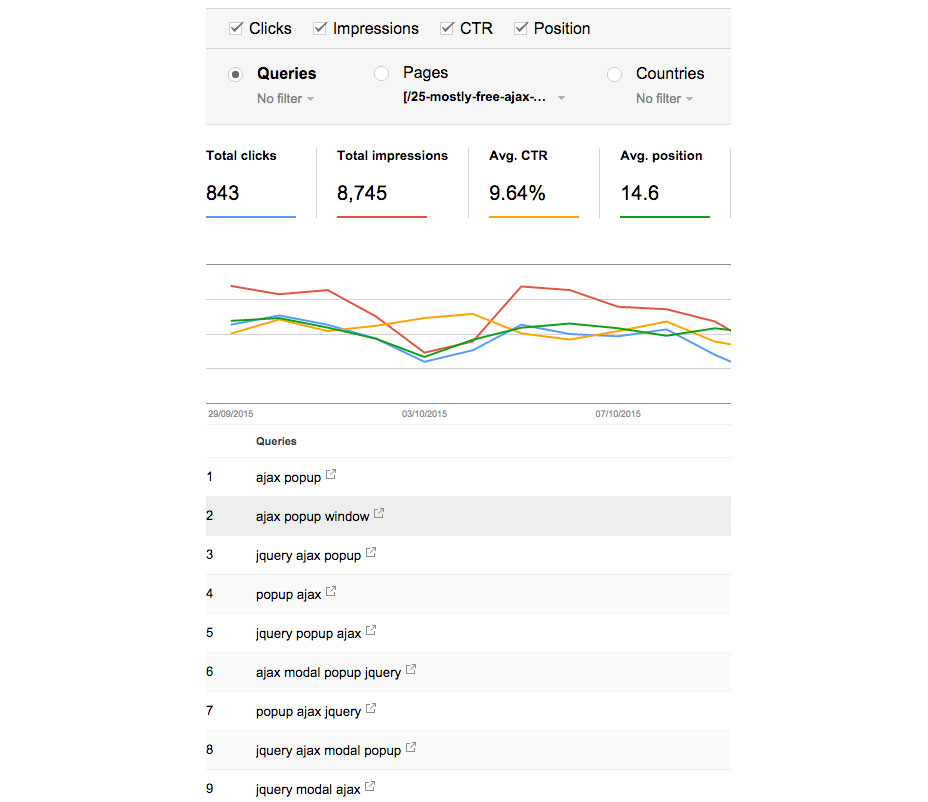Screen dimensions: 928x802
Task: Click the 'ajax modal popup jquery' query
Action: (x=328, y=673)
